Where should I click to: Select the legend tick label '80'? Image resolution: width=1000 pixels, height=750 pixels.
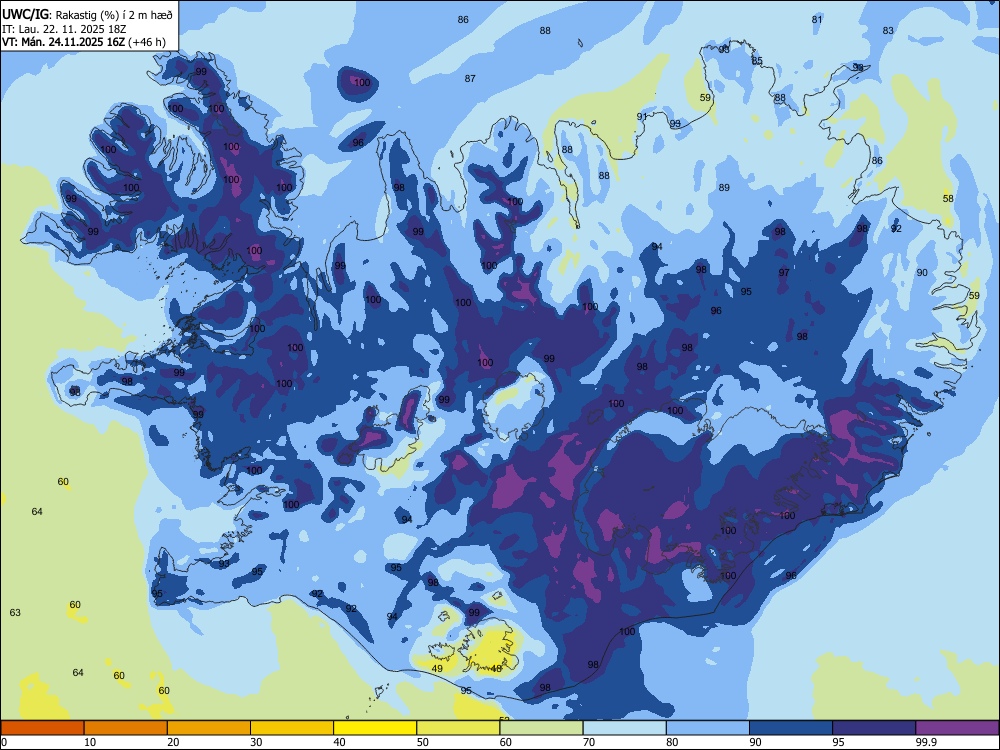(x=672, y=742)
